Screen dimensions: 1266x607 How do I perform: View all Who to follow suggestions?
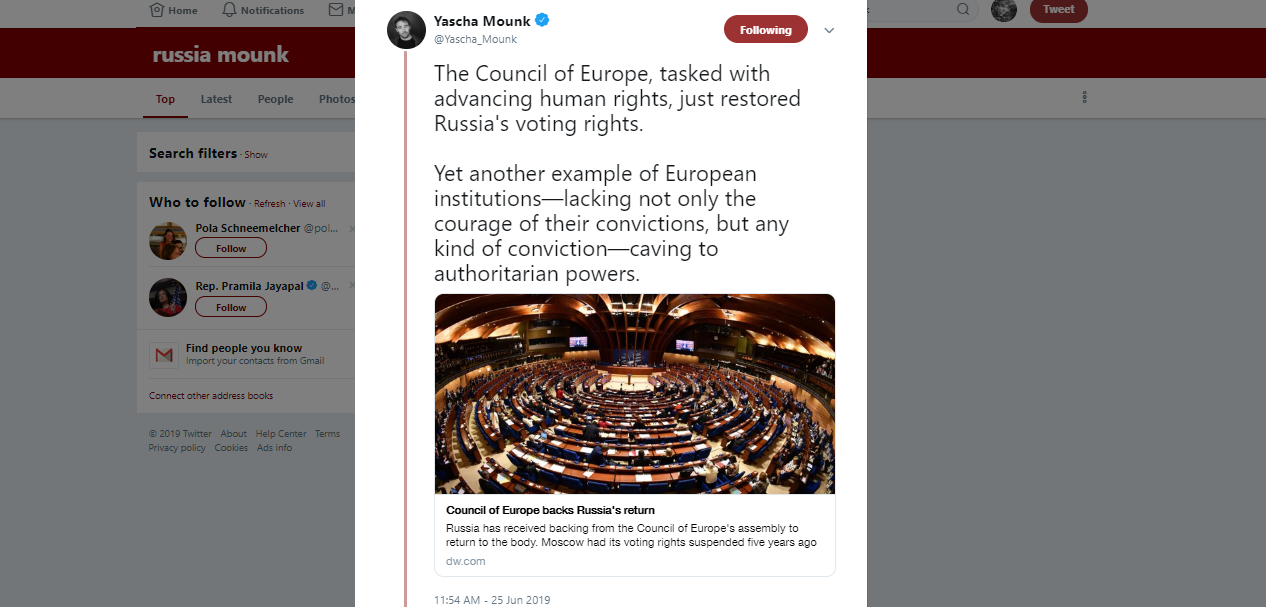(x=309, y=204)
